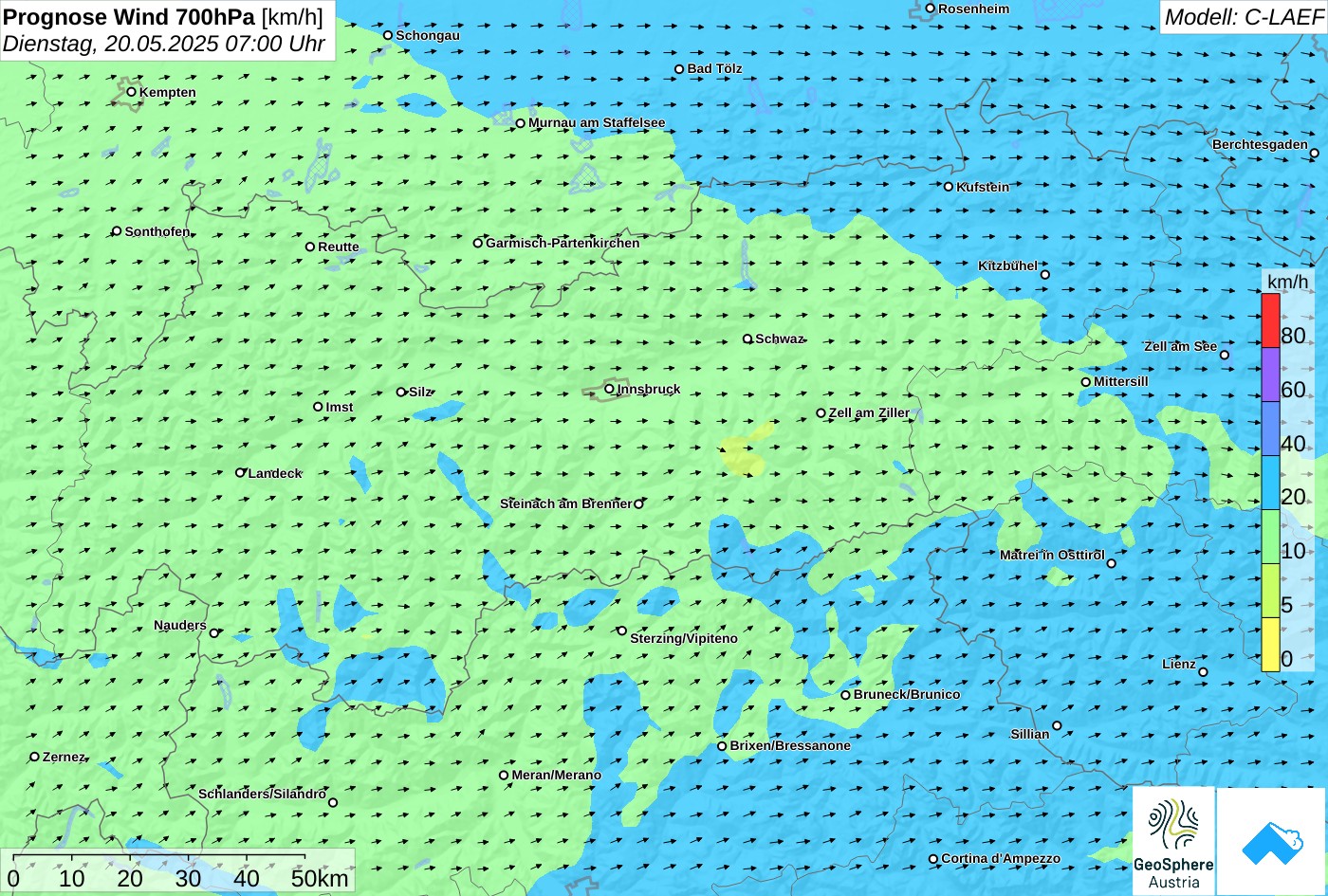
Task: Click the Meran/Merano location marker
Action: tap(504, 776)
